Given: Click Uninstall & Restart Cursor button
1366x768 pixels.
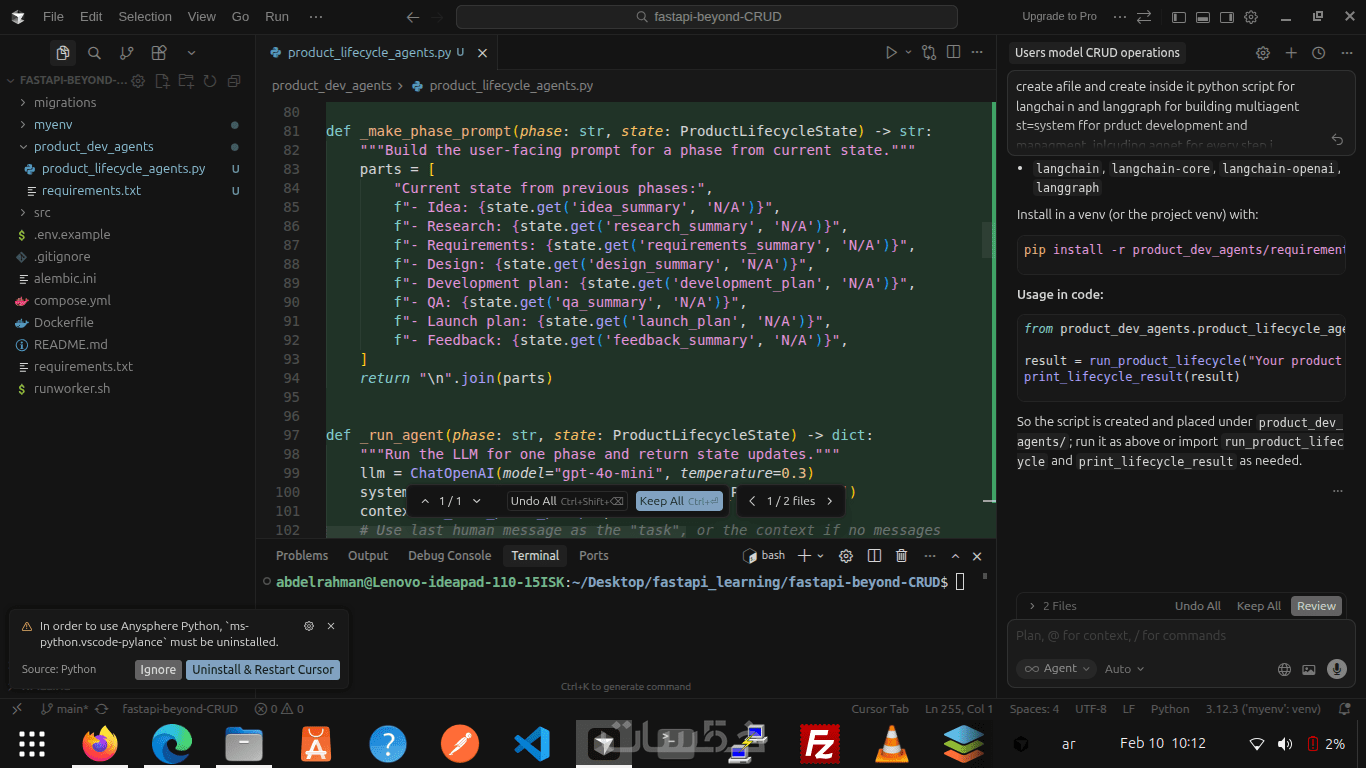Looking at the screenshot, I should 263,670.
